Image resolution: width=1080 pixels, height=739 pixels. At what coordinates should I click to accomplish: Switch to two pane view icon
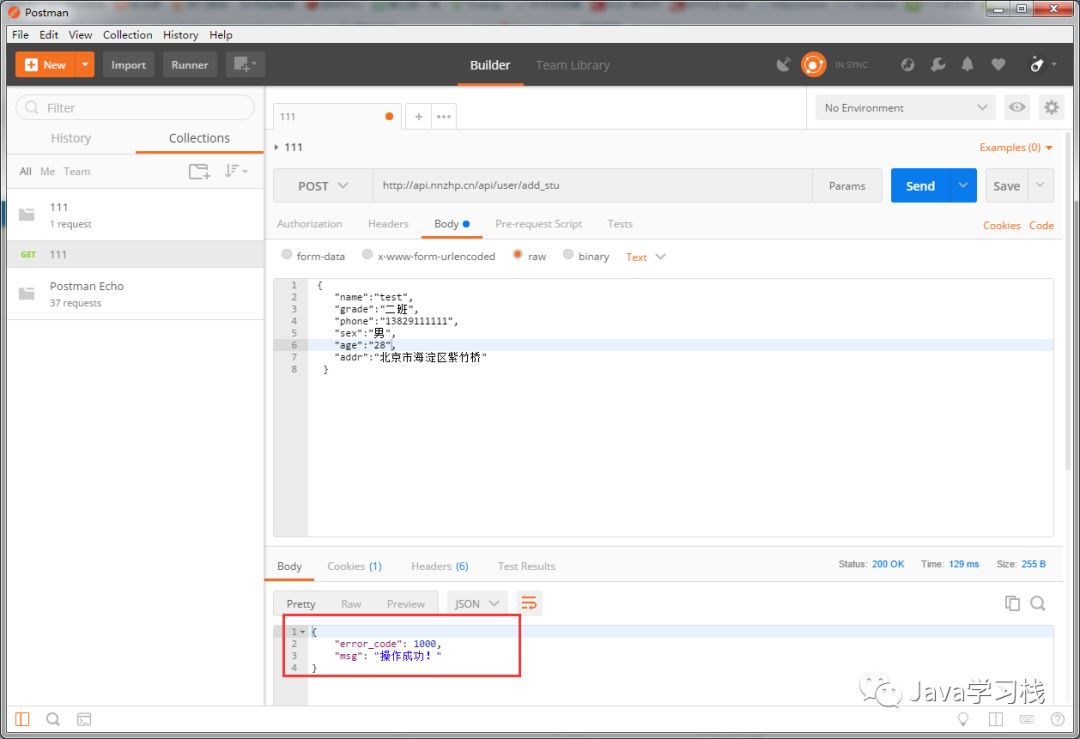995,719
